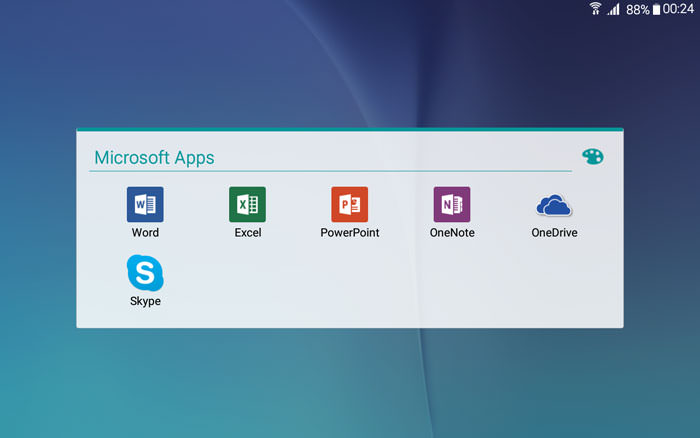
Task: Tap the cellular signal bars icon
Action: (614, 9)
